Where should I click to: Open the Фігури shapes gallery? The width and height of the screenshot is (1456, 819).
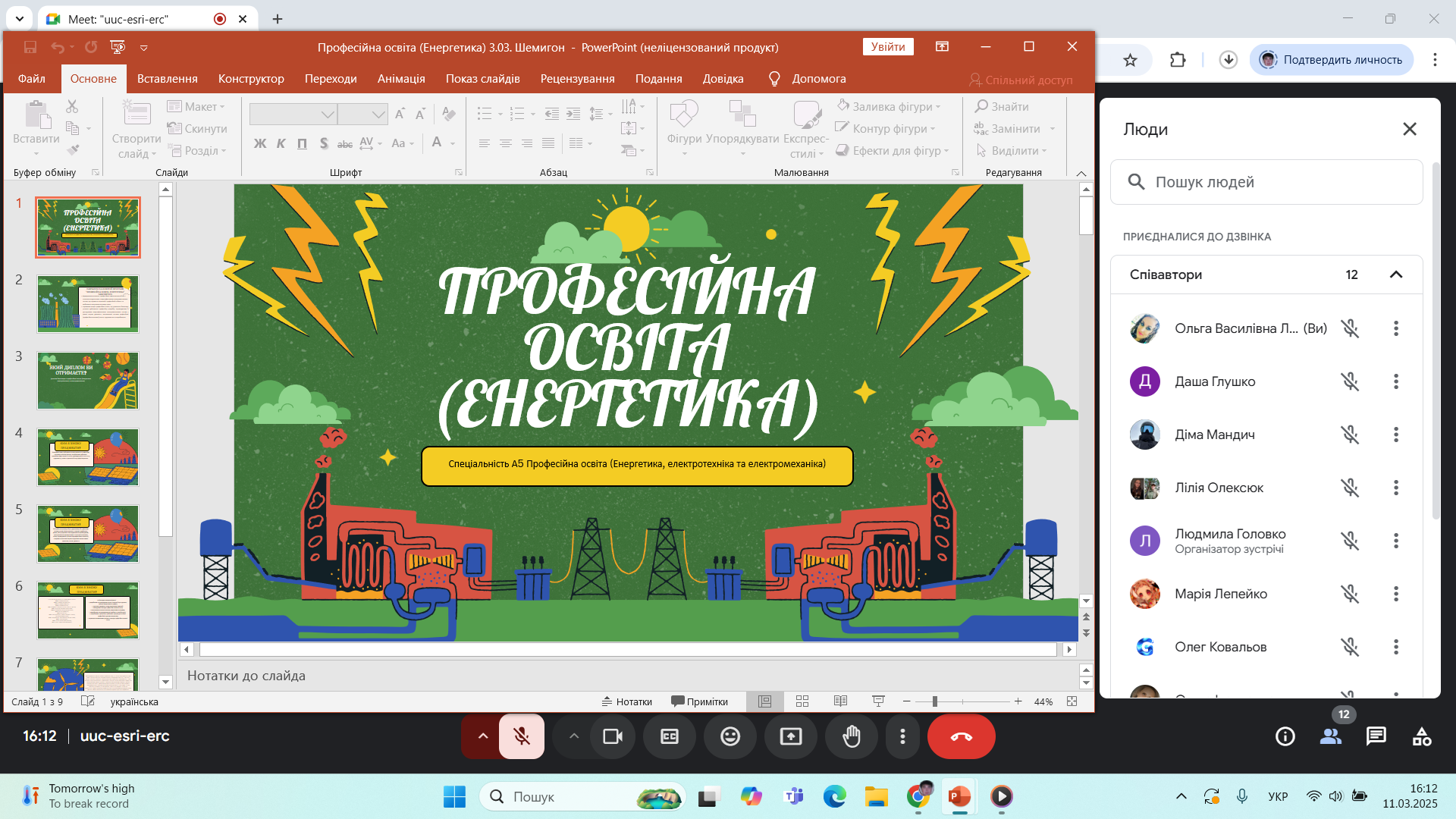point(684,127)
